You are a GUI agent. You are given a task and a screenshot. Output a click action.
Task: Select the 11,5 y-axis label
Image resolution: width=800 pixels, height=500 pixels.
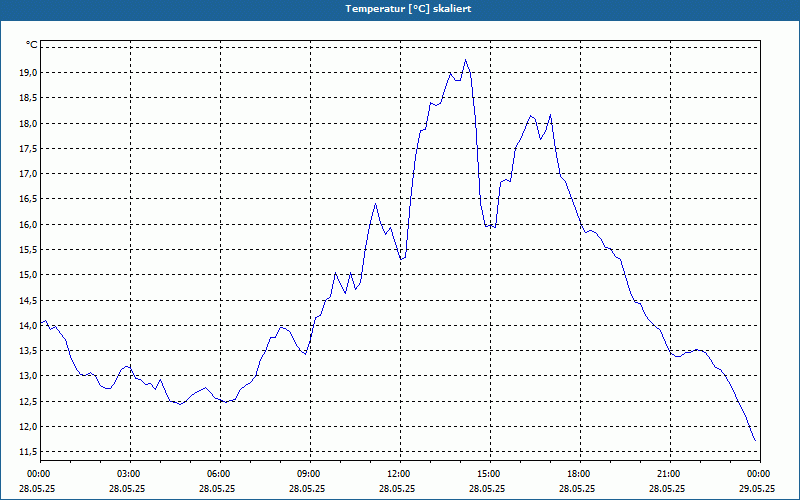(x=29, y=452)
